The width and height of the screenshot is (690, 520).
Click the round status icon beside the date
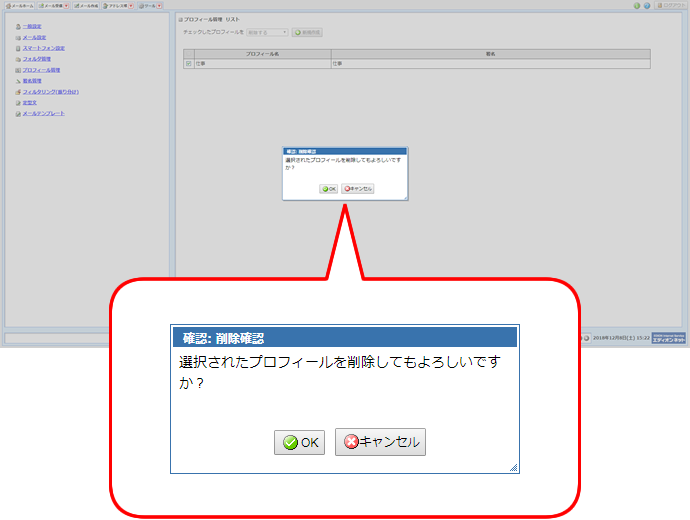tap(587, 338)
